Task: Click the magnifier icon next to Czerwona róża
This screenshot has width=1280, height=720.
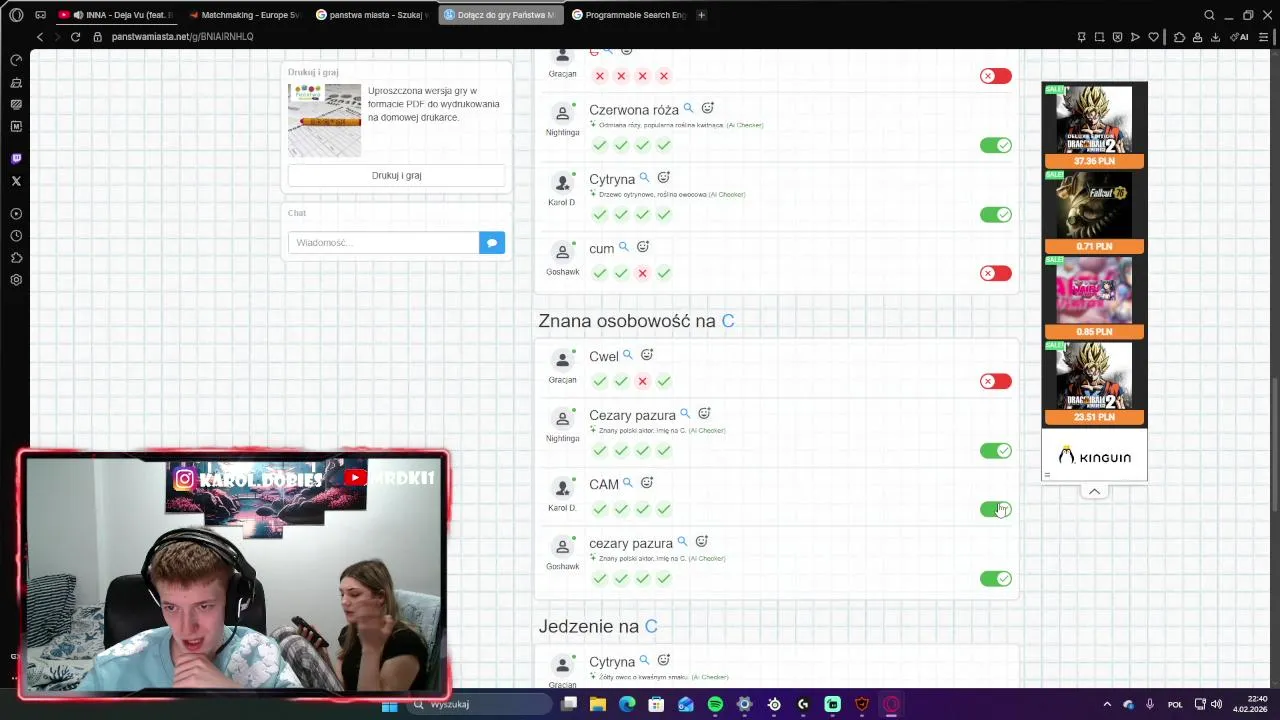Action: [x=688, y=108]
